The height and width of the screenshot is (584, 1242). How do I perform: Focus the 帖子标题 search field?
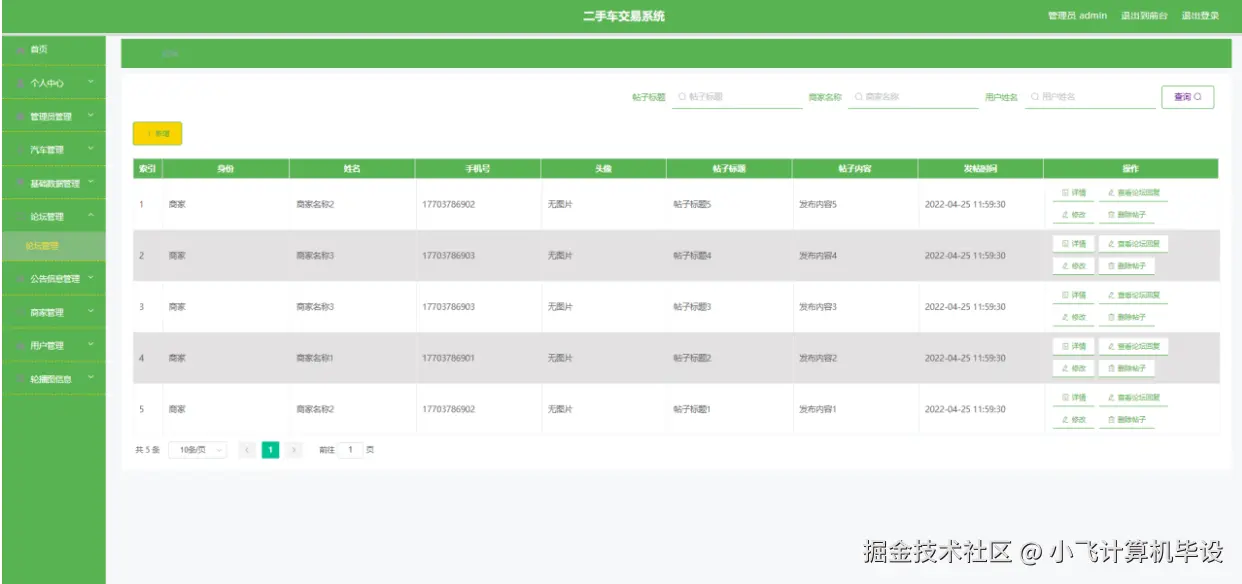click(737, 97)
